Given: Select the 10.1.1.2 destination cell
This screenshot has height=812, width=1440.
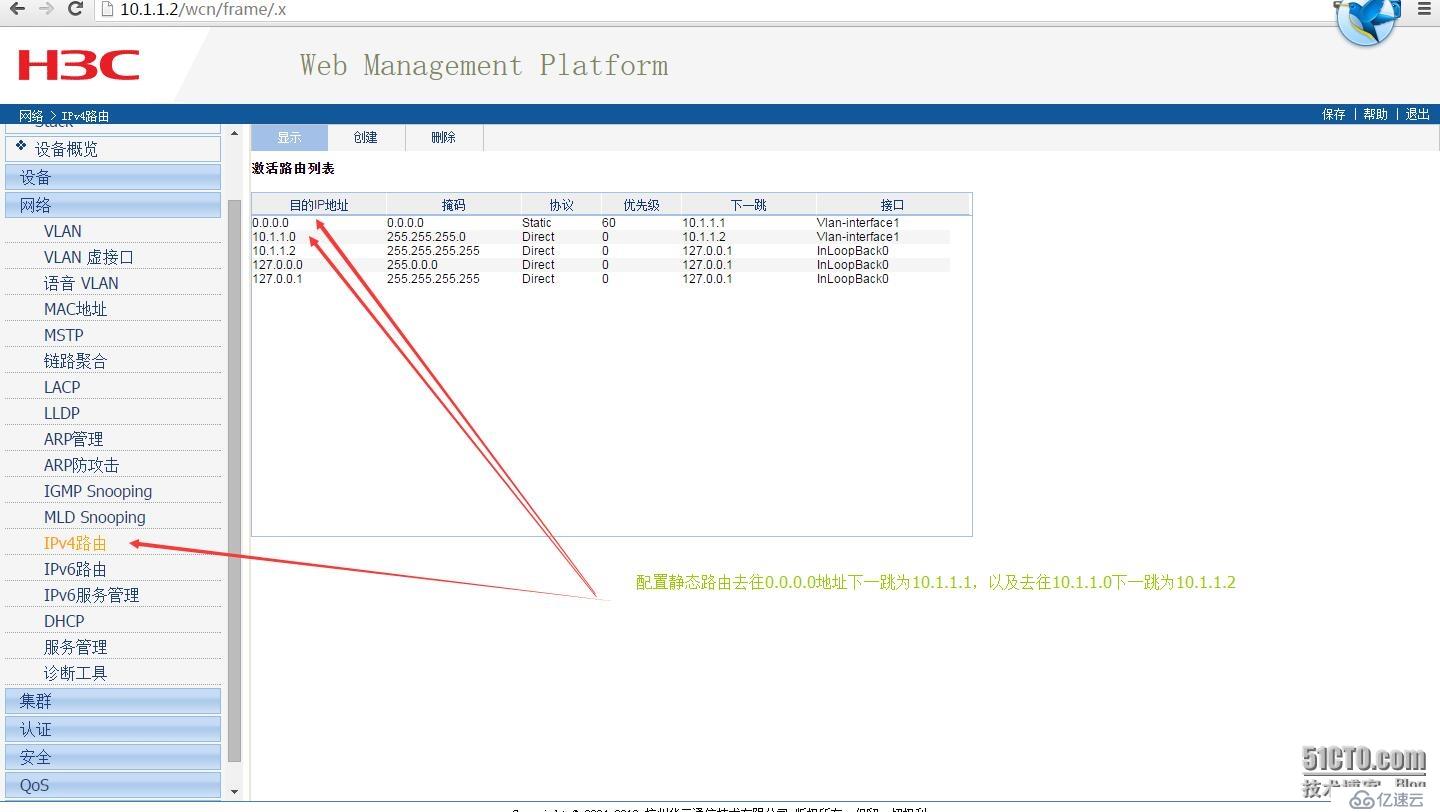Looking at the screenshot, I should pyautogui.click(x=274, y=251).
